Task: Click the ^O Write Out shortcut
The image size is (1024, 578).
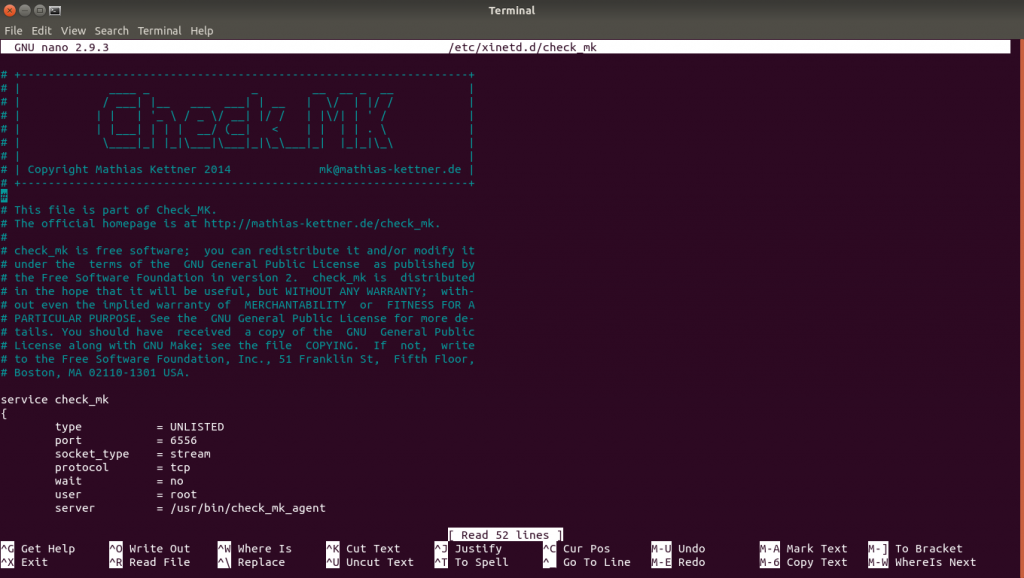Action: click(x=150, y=549)
